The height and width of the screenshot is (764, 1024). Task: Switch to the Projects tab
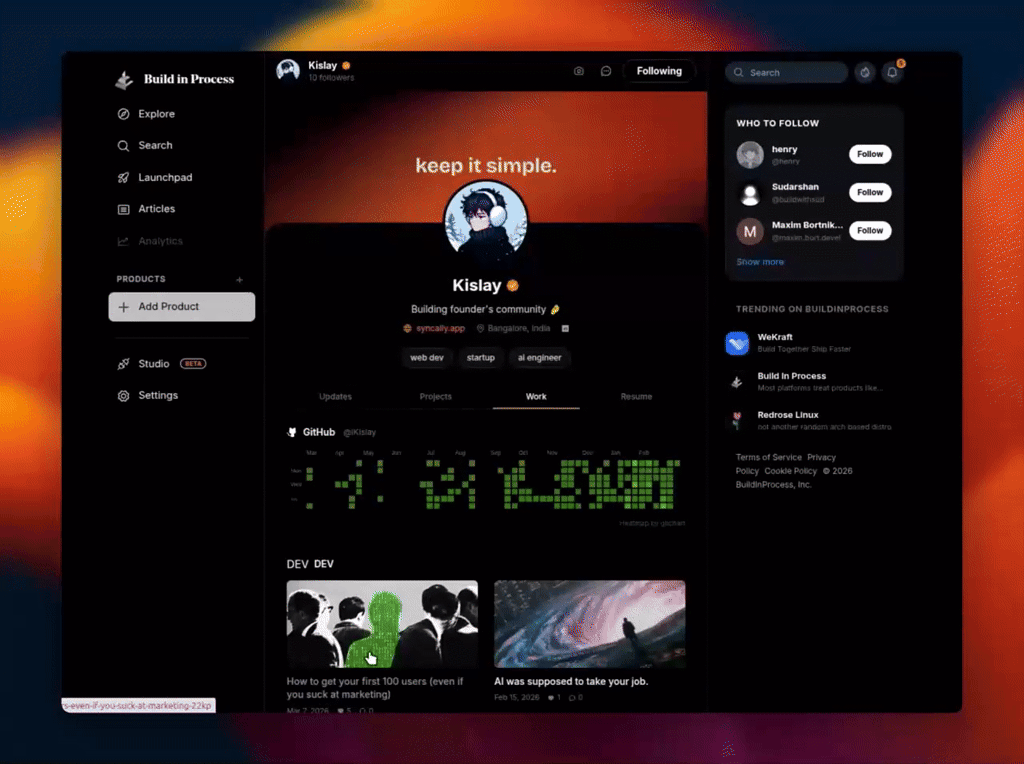tap(436, 396)
